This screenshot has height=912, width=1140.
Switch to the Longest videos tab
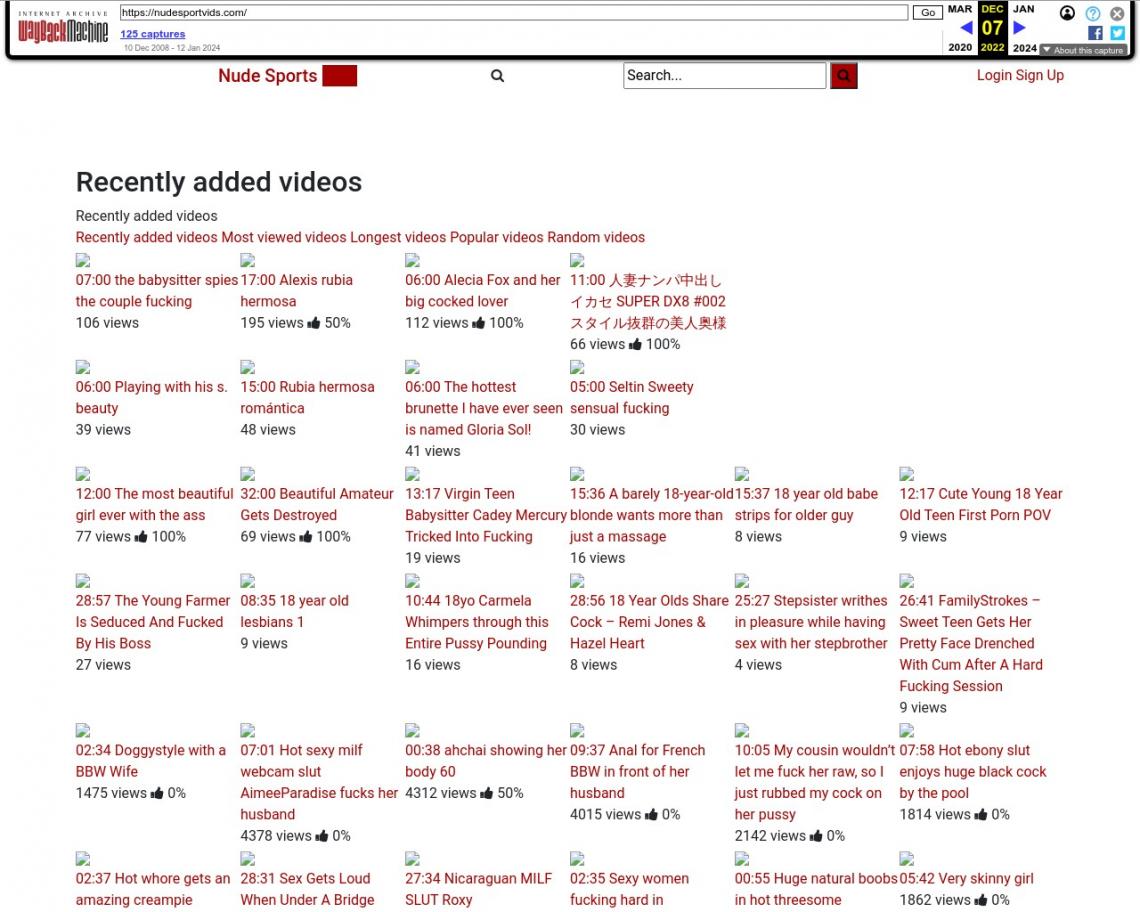(x=397, y=237)
